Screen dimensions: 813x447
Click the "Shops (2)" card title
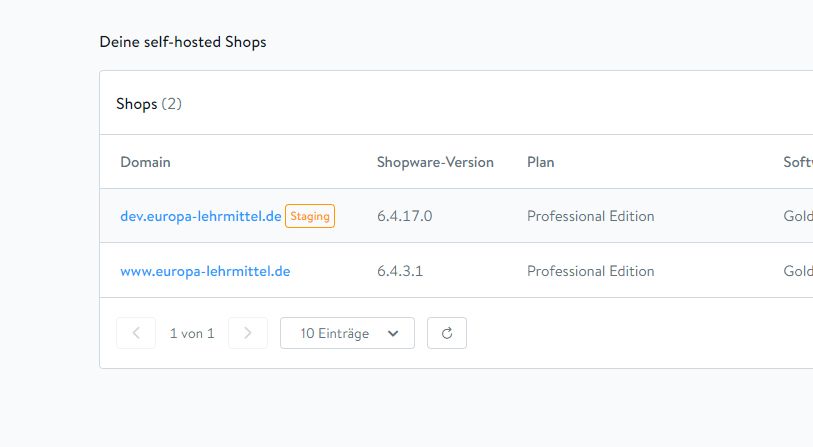click(x=149, y=104)
